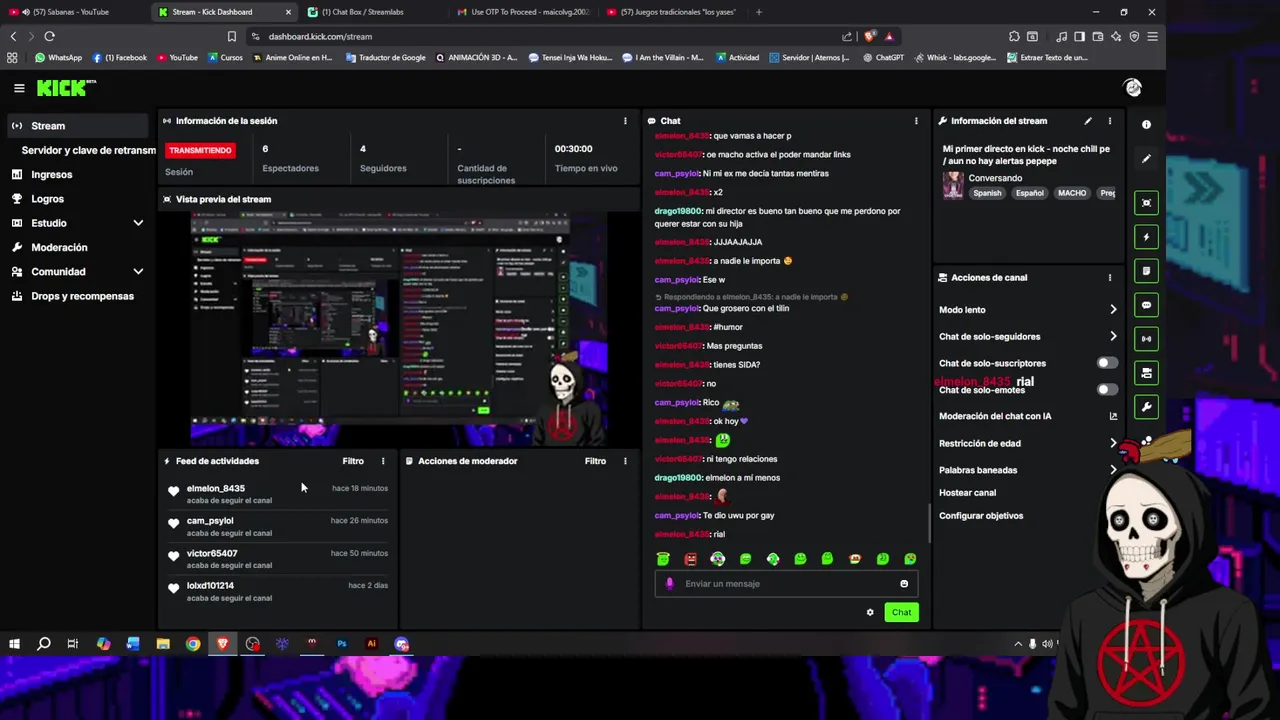
Task: Open the Windows Start menu
Action: click(14, 644)
